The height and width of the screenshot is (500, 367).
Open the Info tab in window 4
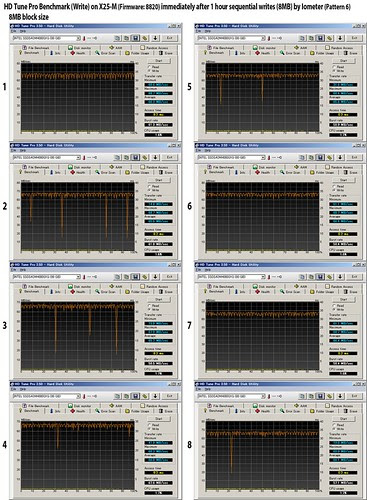[x=55, y=411]
